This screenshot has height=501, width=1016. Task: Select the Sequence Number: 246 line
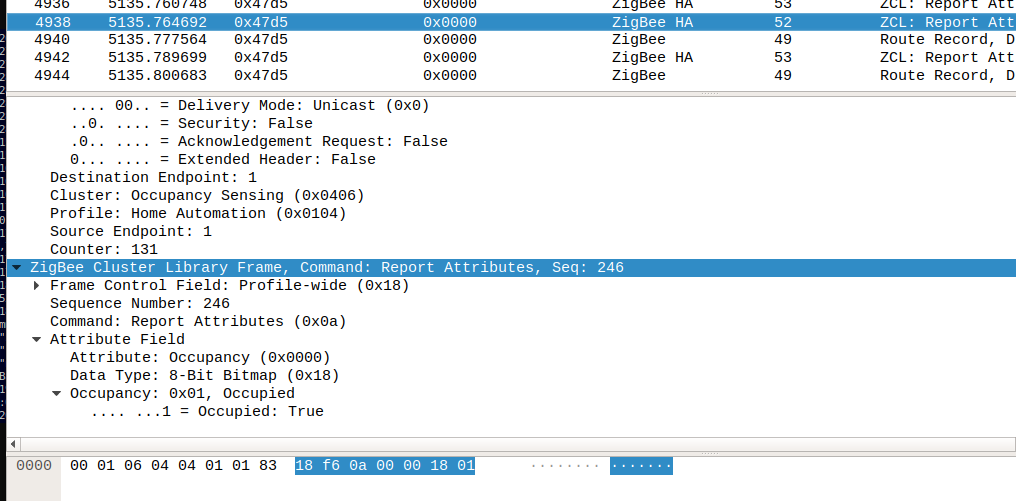[x=140, y=303]
